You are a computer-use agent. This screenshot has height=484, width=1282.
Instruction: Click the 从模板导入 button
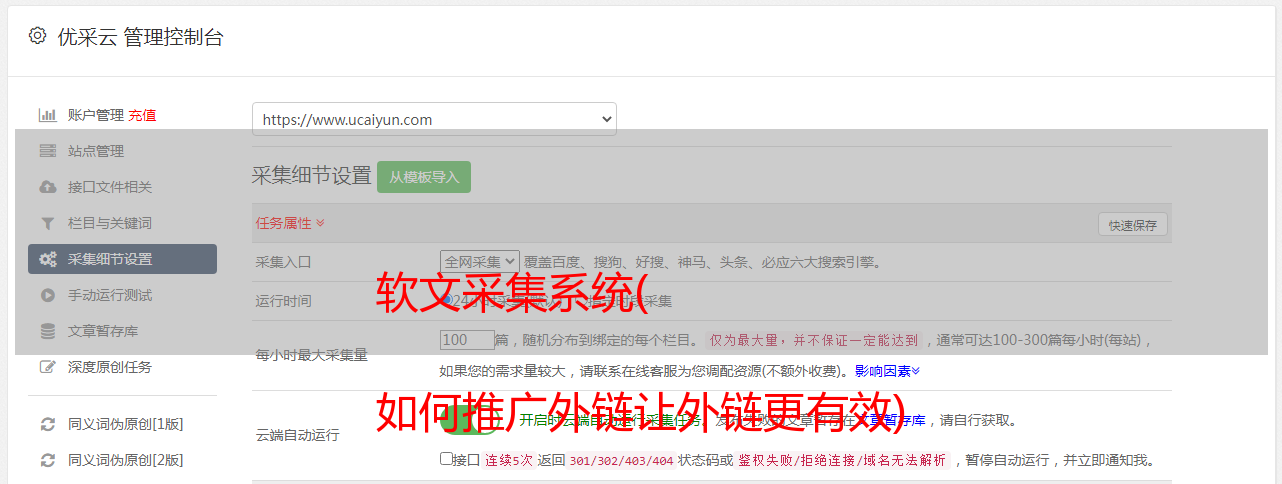(x=424, y=177)
